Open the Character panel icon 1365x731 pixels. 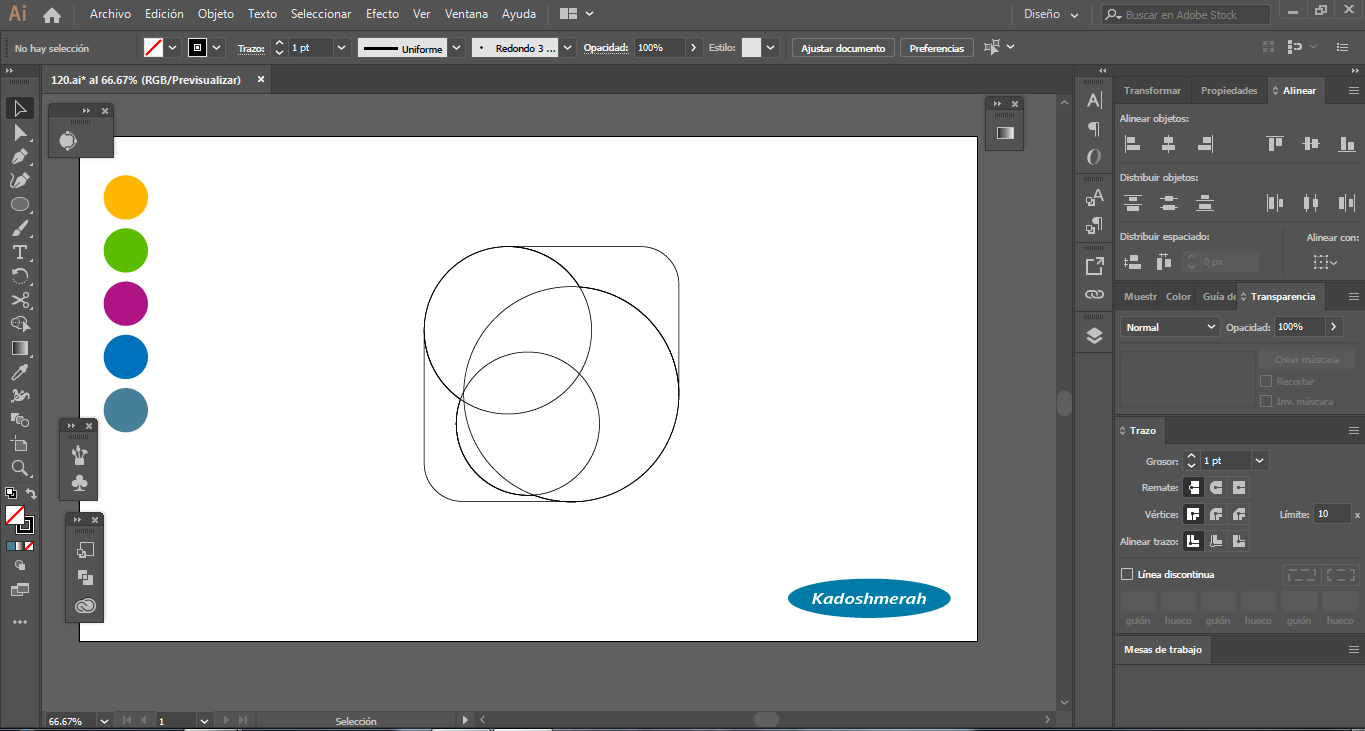point(1094,100)
